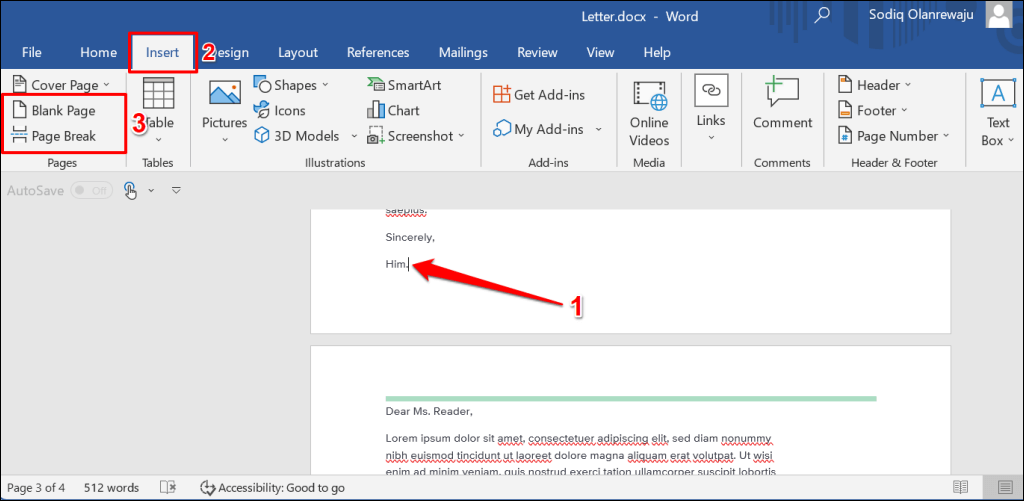Open the Header dropdown
This screenshot has width=1024, height=501.
click(x=868, y=85)
